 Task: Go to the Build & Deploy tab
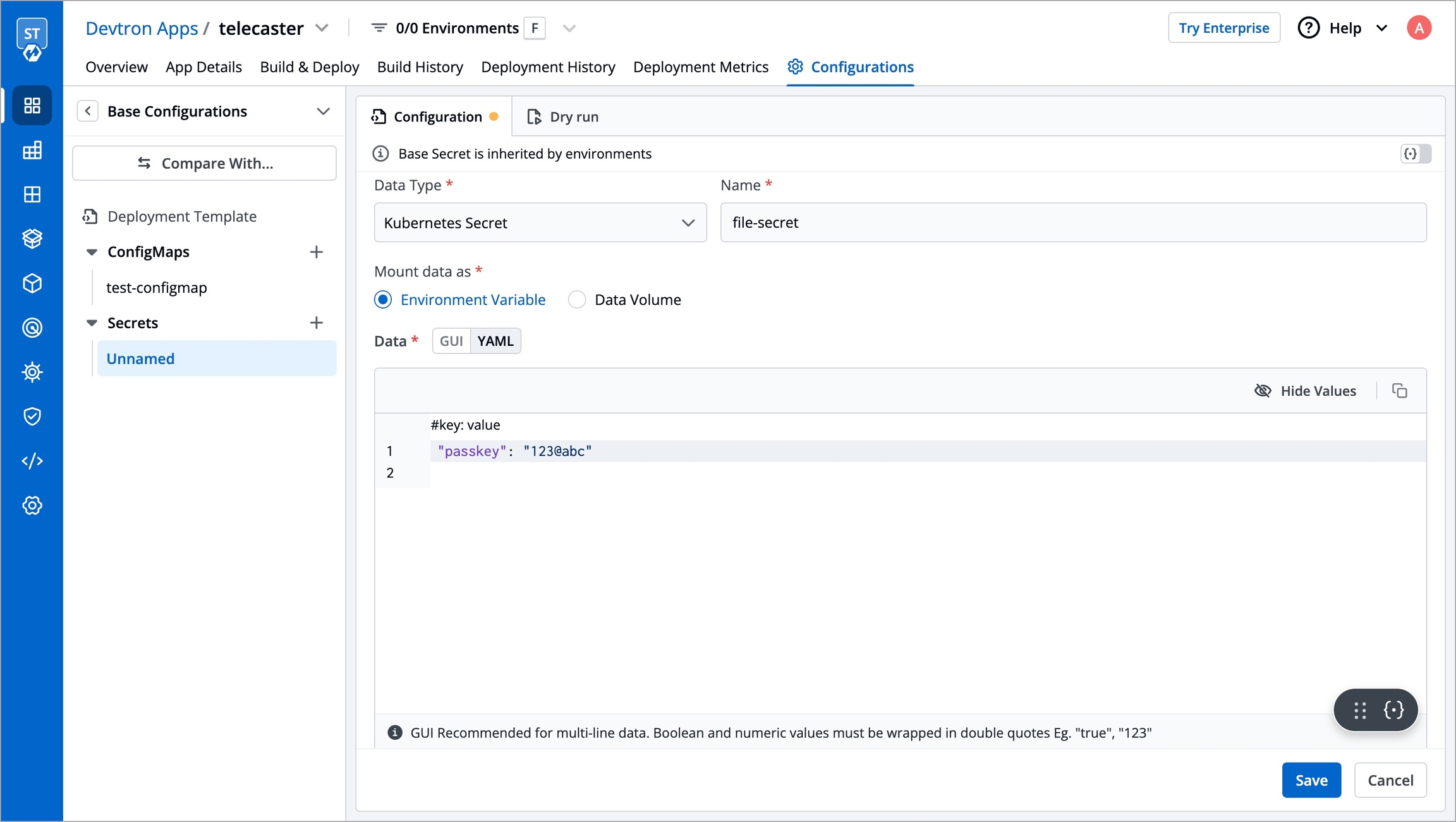click(x=310, y=67)
